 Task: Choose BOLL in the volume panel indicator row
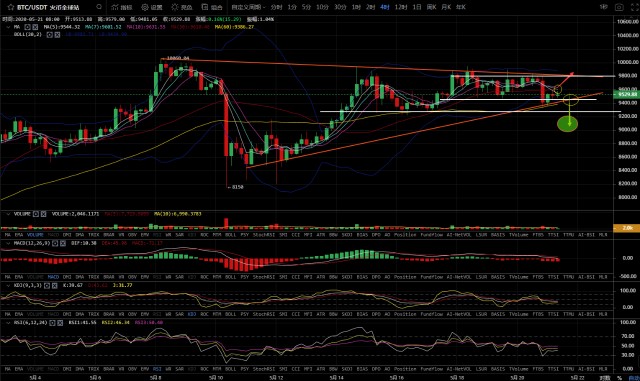tap(231, 235)
